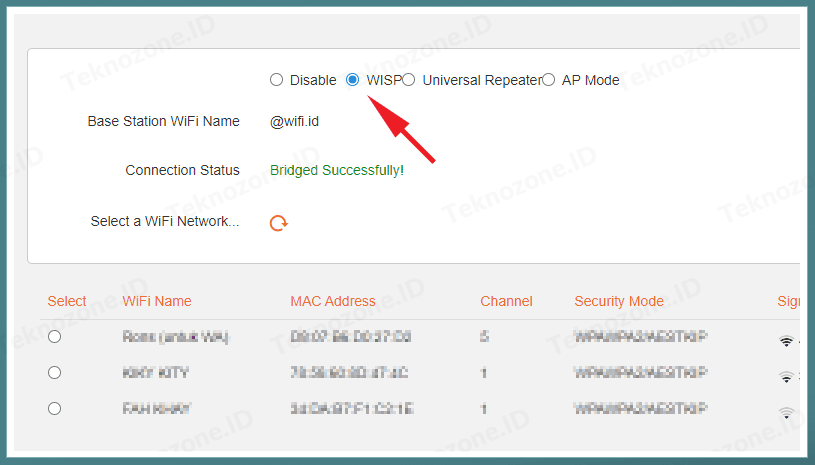Click the Select column header
This screenshot has width=815, height=465.
67,301
